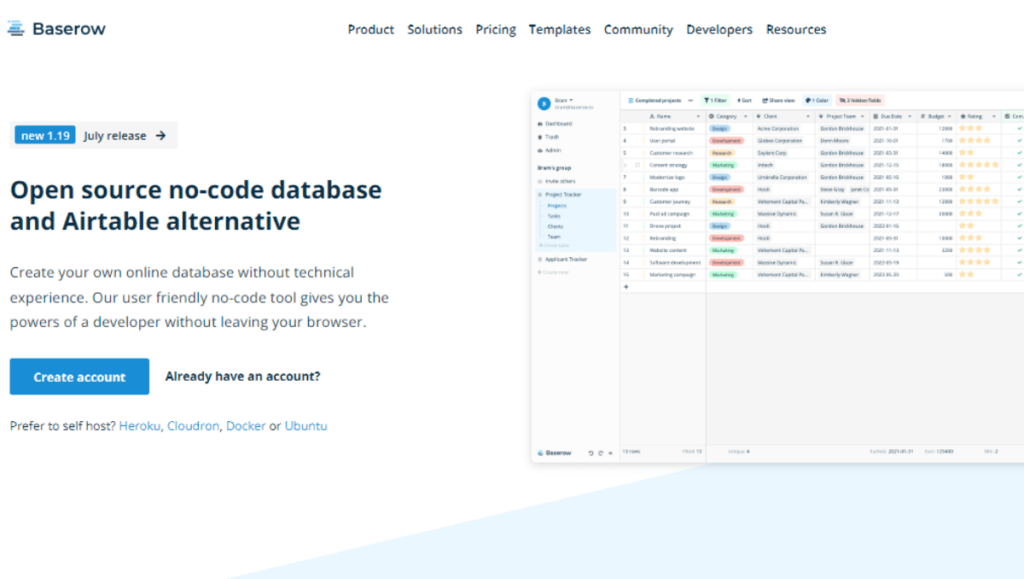Open the Share view panel
This screenshot has width=1024, height=579.
pos(778,100)
